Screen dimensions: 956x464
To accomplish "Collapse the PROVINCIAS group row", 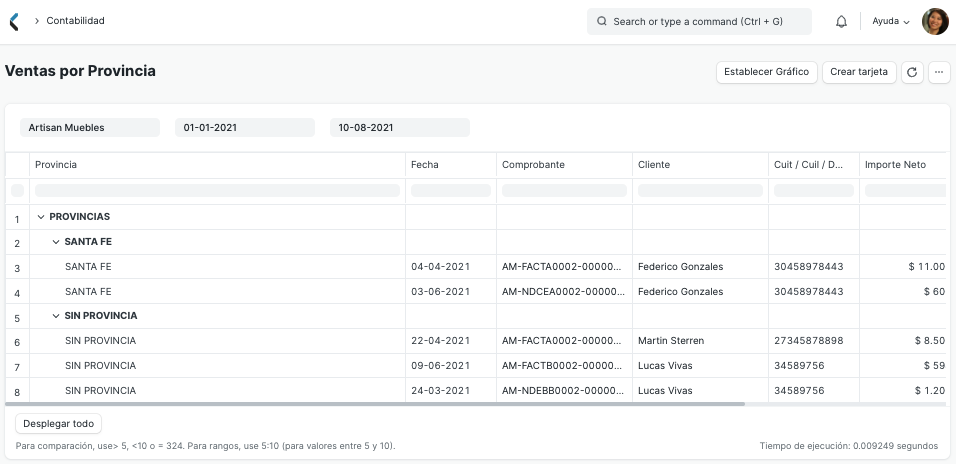I will click(41, 217).
